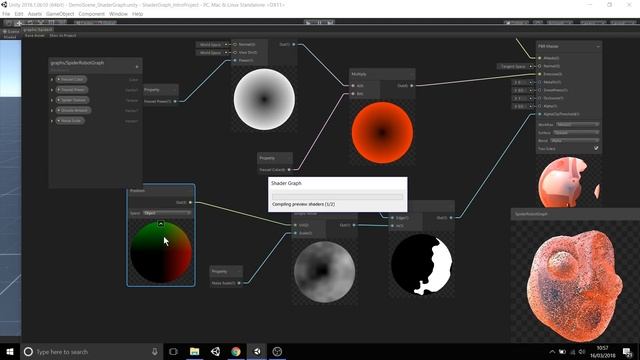Click the Simple Noise UV(2) input port

[295, 225]
